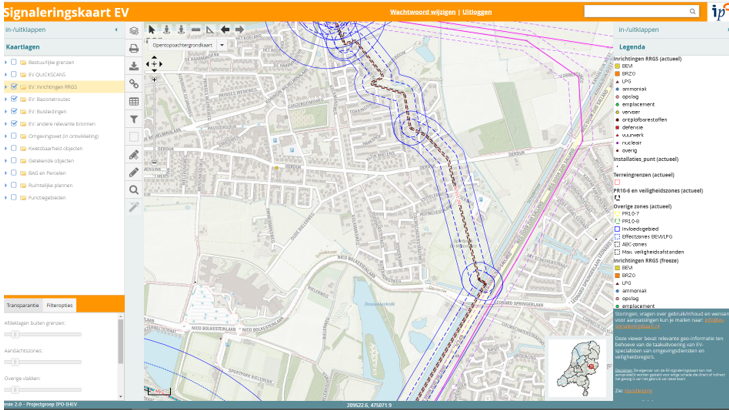Click the search input field at top right
The width and height of the screenshot is (729, 410).
[636, 11]
